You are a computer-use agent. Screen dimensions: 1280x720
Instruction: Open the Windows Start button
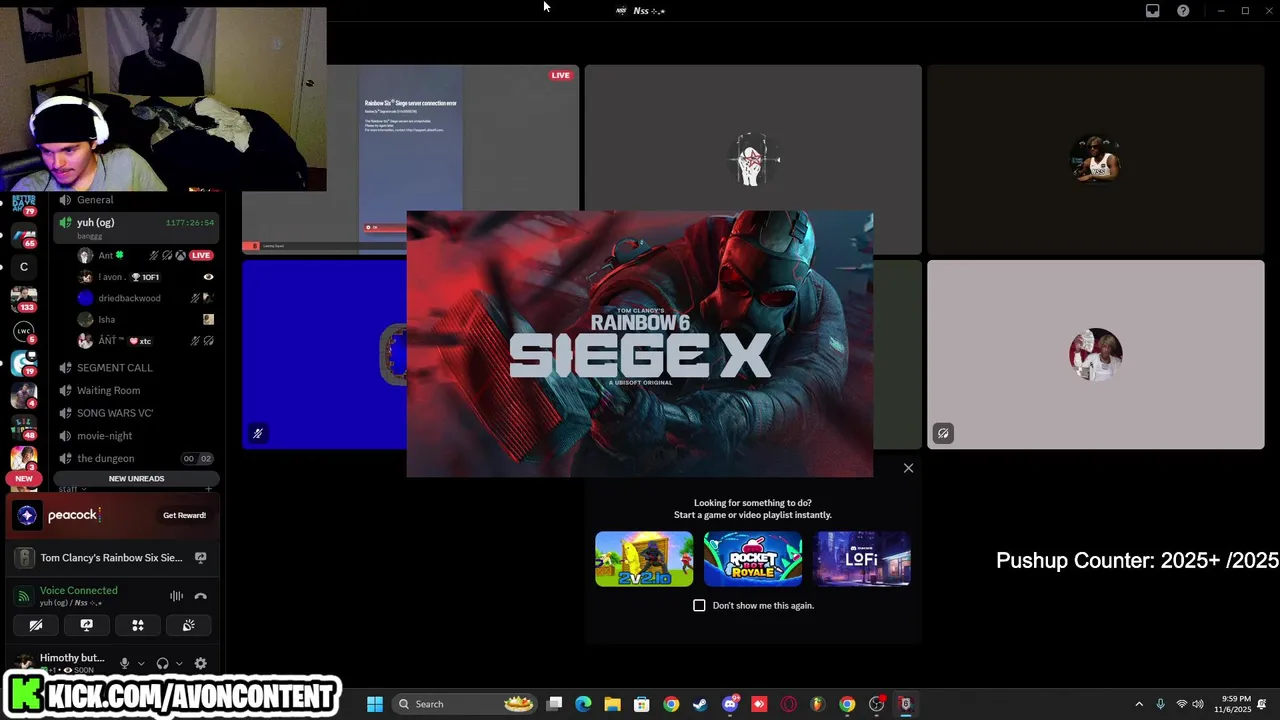[x=375, y=704]
